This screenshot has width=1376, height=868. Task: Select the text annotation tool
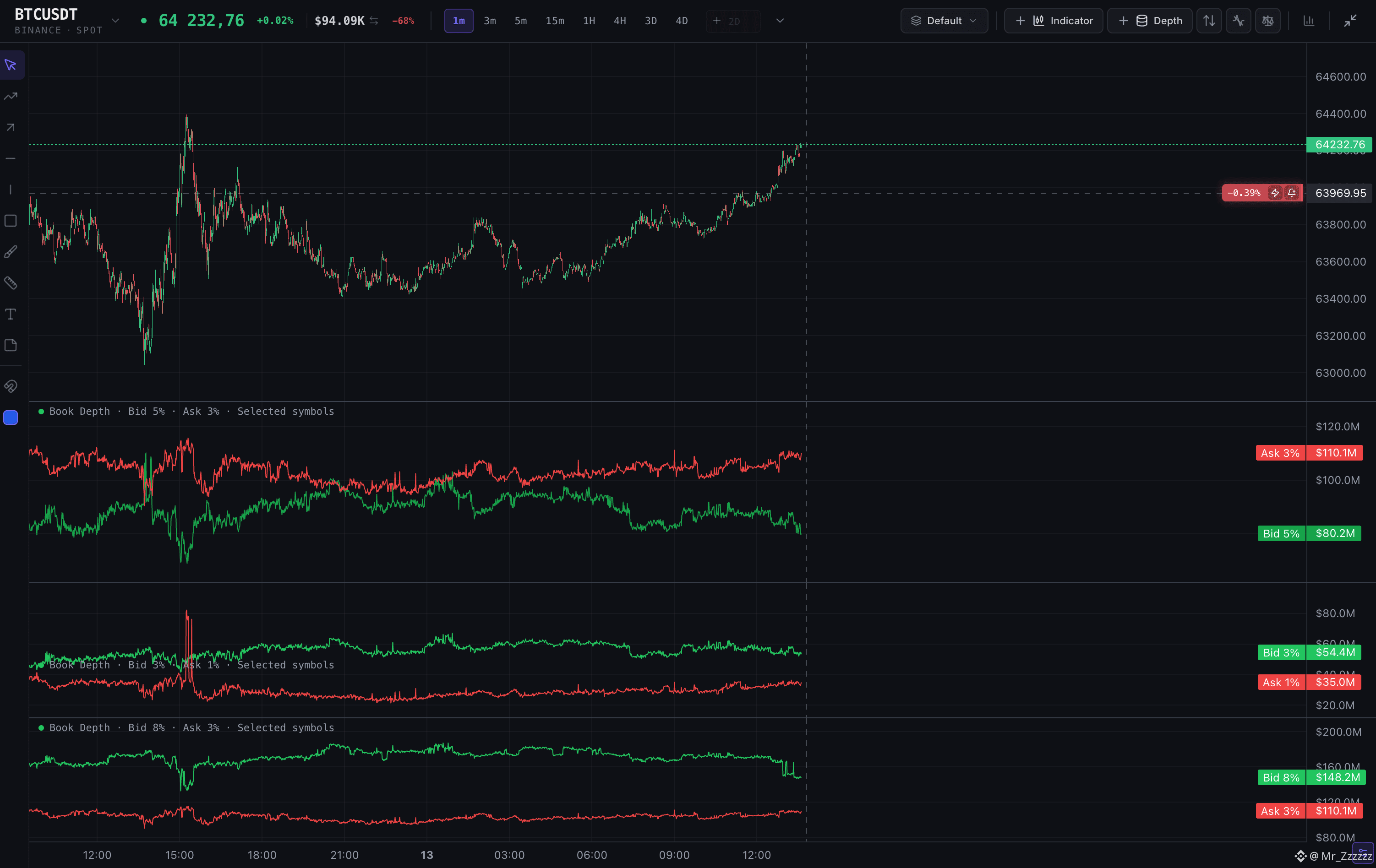[11, 314]
